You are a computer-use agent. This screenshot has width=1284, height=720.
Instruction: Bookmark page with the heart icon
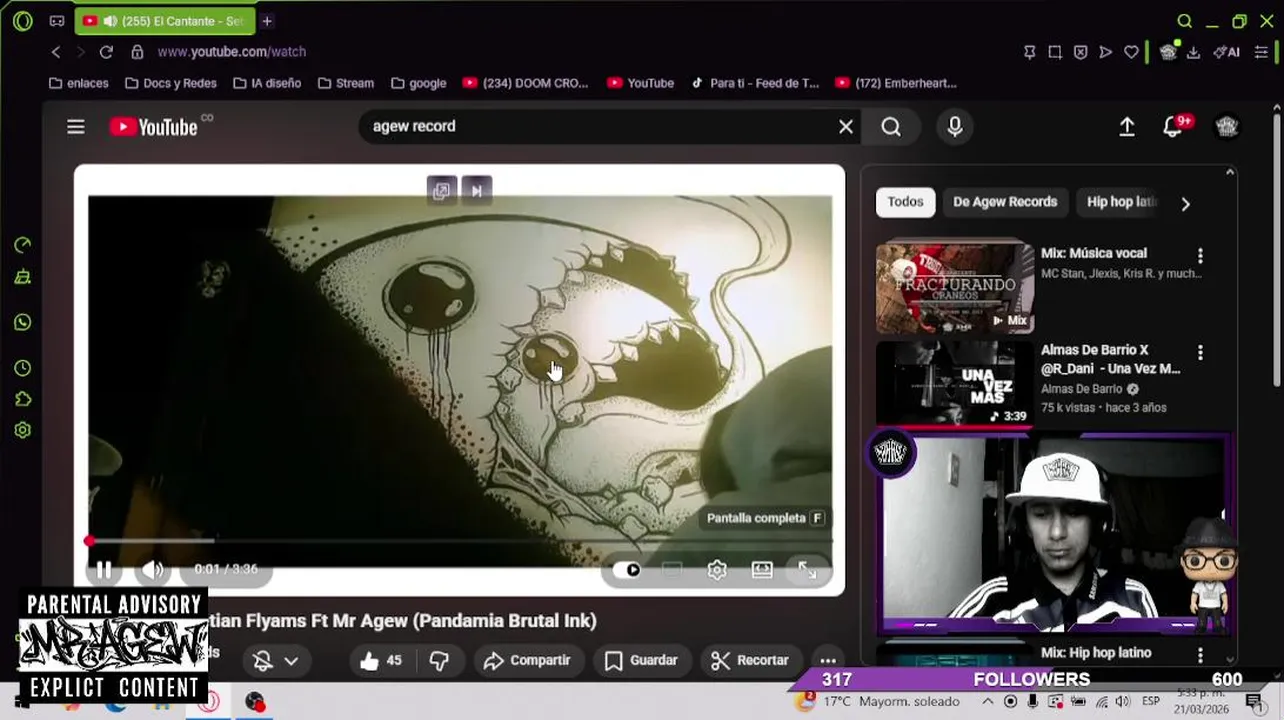pos(1131,52)
